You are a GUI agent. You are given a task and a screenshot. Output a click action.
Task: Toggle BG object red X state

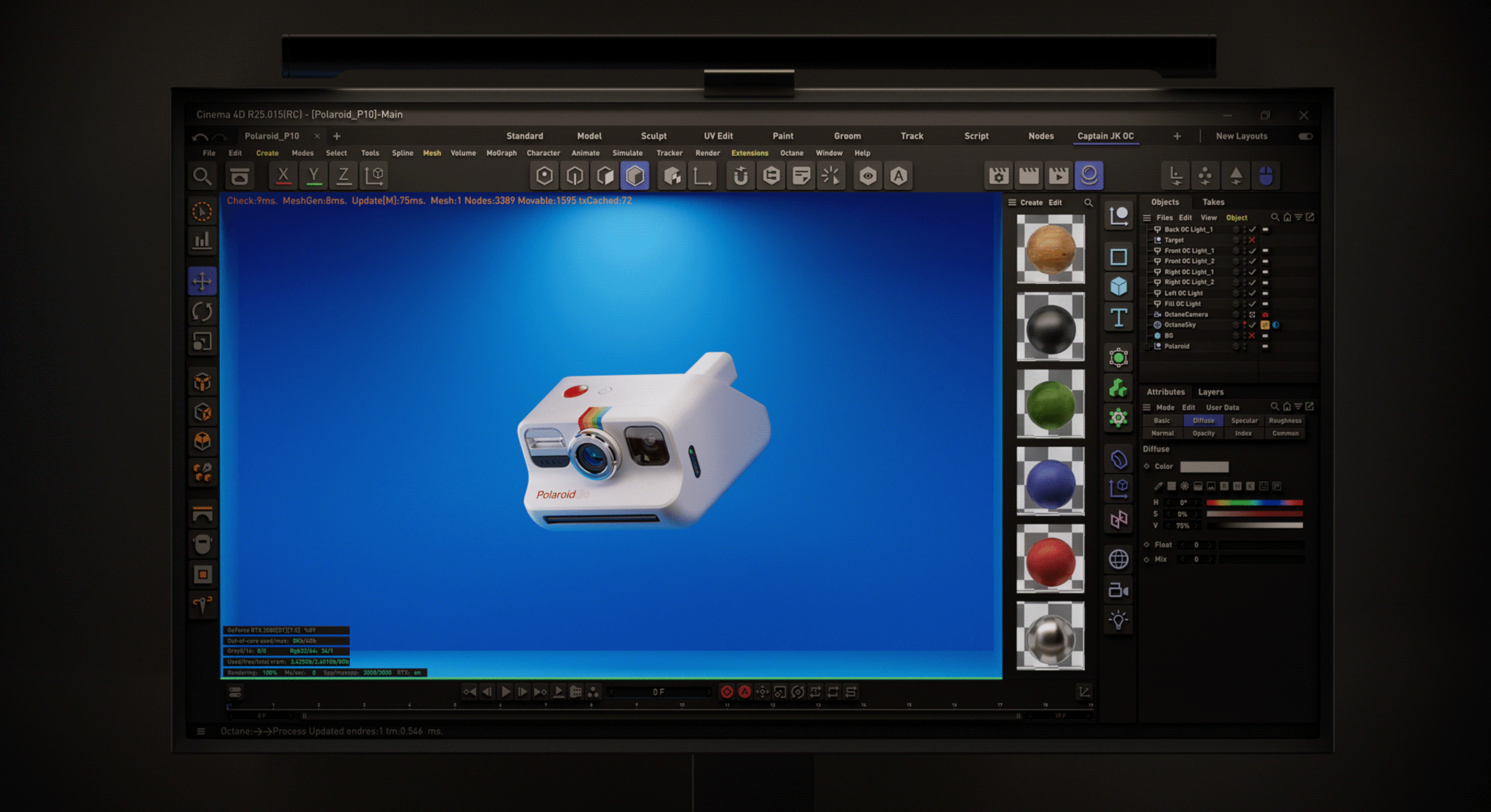[x=1252, y=335]
